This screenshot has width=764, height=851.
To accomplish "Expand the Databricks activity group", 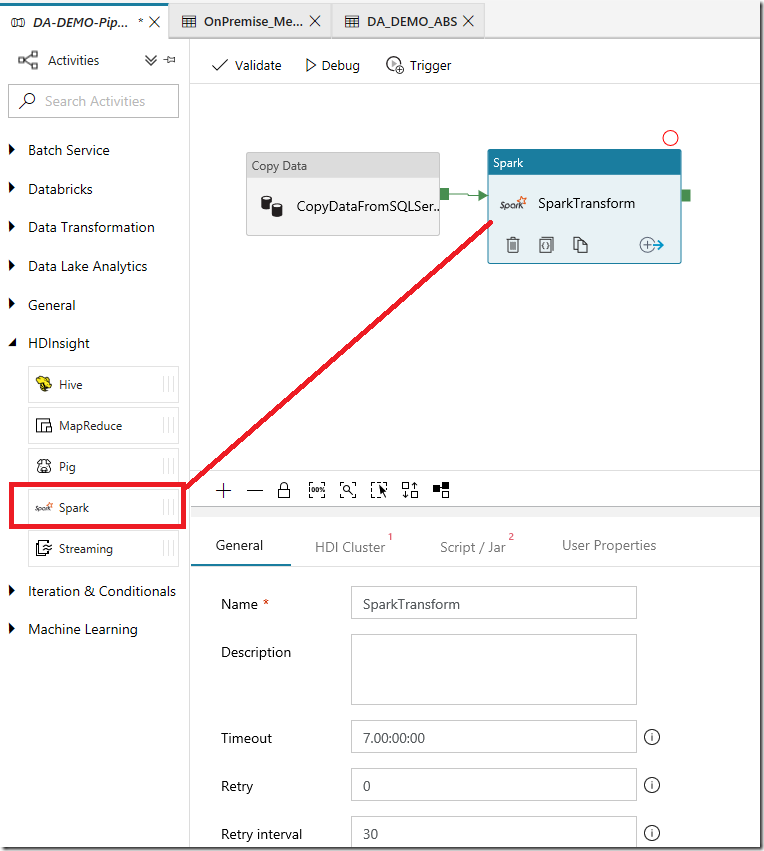I will tap(13, 189).
